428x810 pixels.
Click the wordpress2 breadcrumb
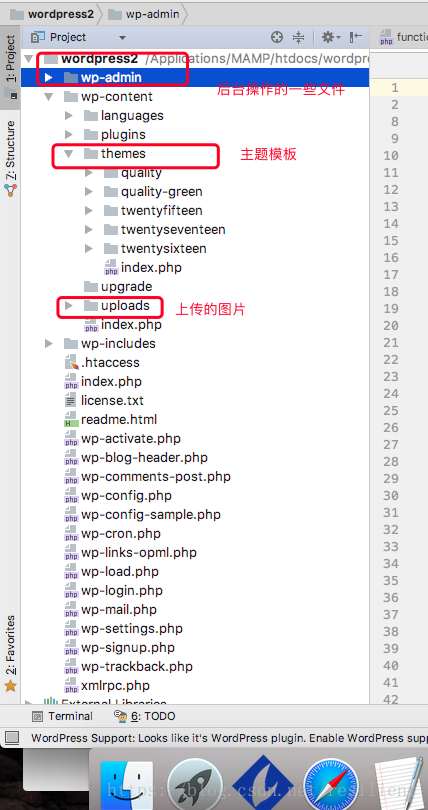pos(52,14)
